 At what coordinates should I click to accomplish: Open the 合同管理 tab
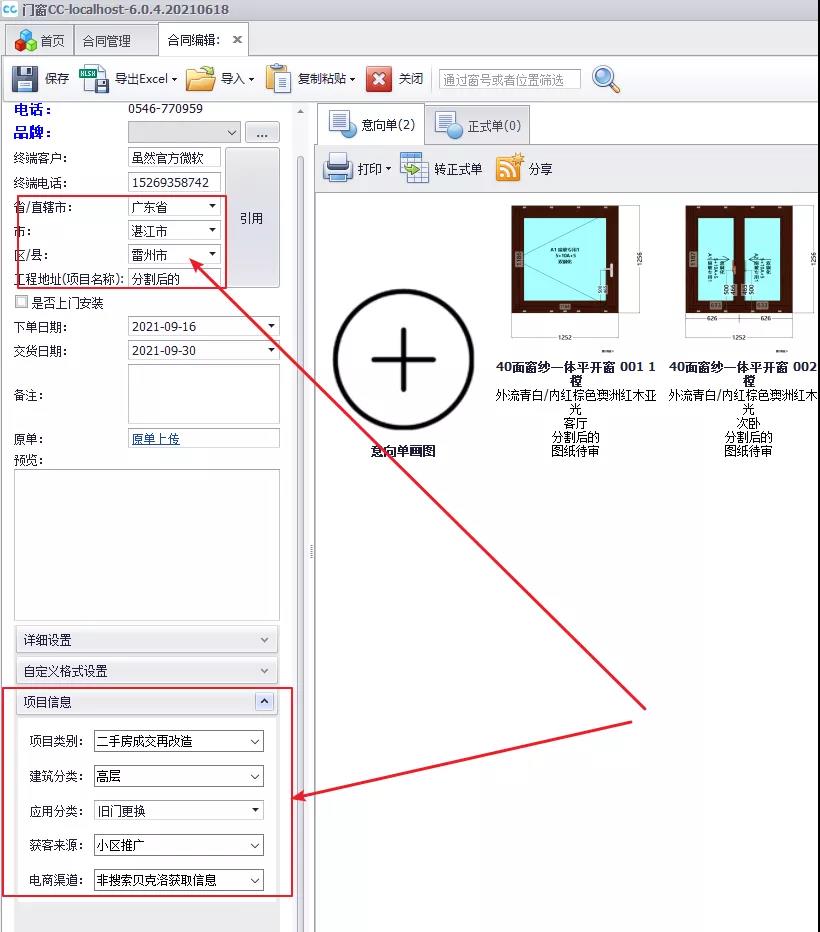click(106, 41)
